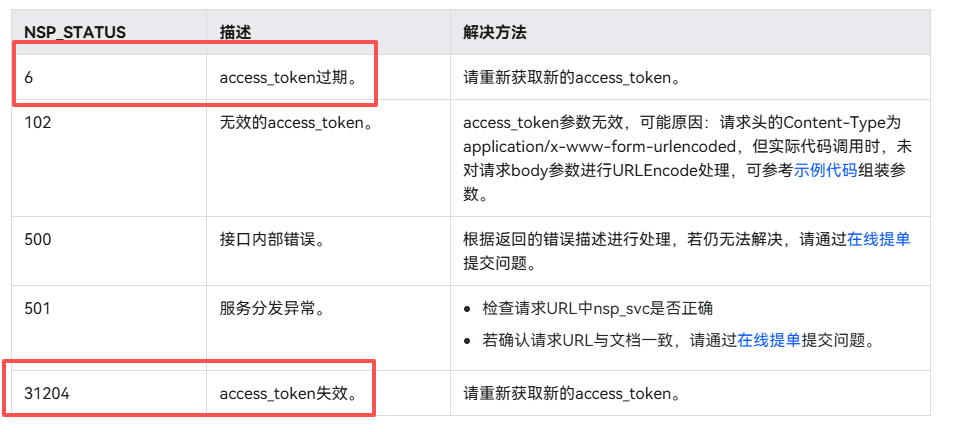Screen dimensions: 954x432
Task: Select the status code 6 cell
Action: pyautogui.click(x=29, y=76)
